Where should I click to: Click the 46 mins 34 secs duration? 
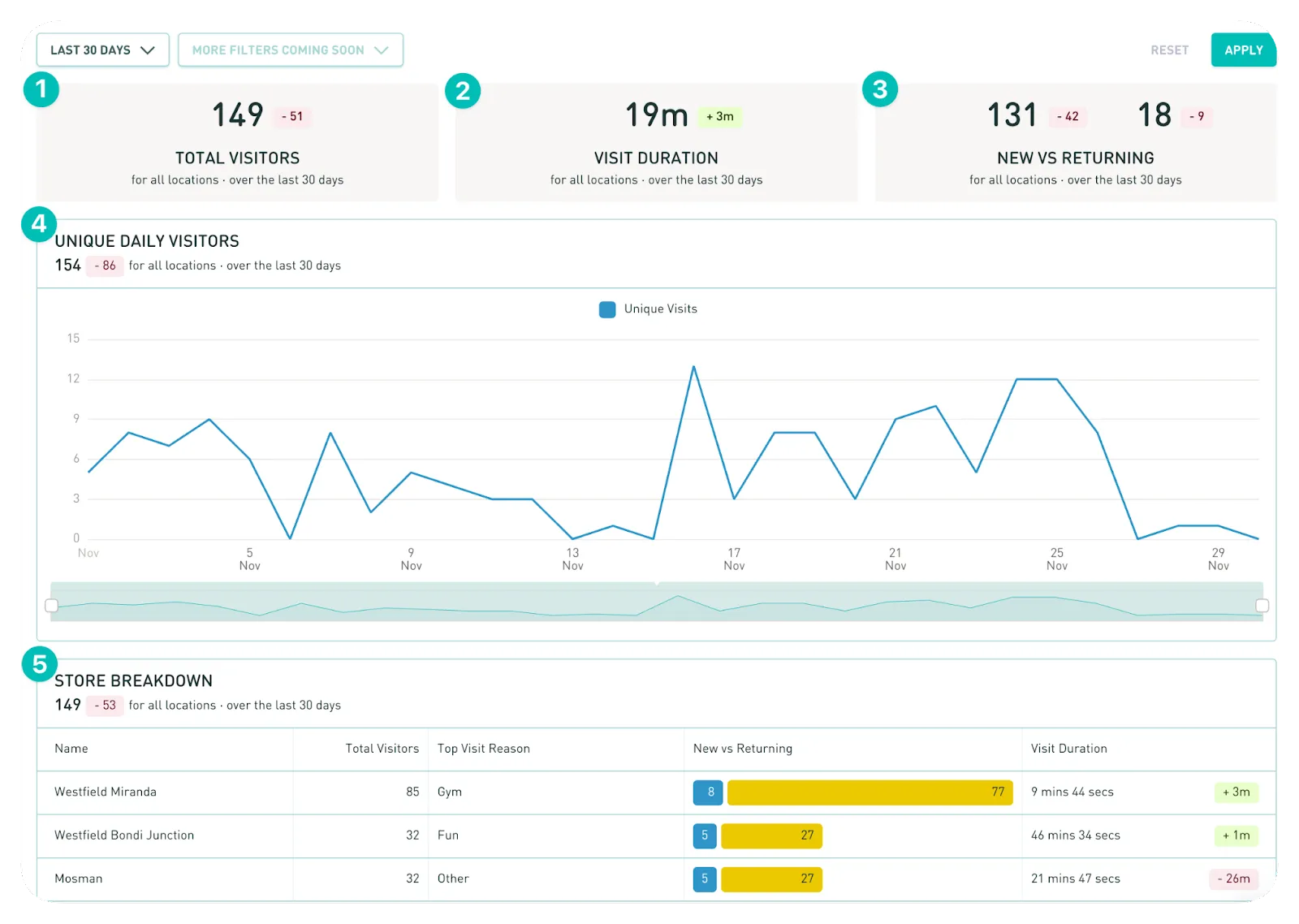click(x=1076, y=835)
